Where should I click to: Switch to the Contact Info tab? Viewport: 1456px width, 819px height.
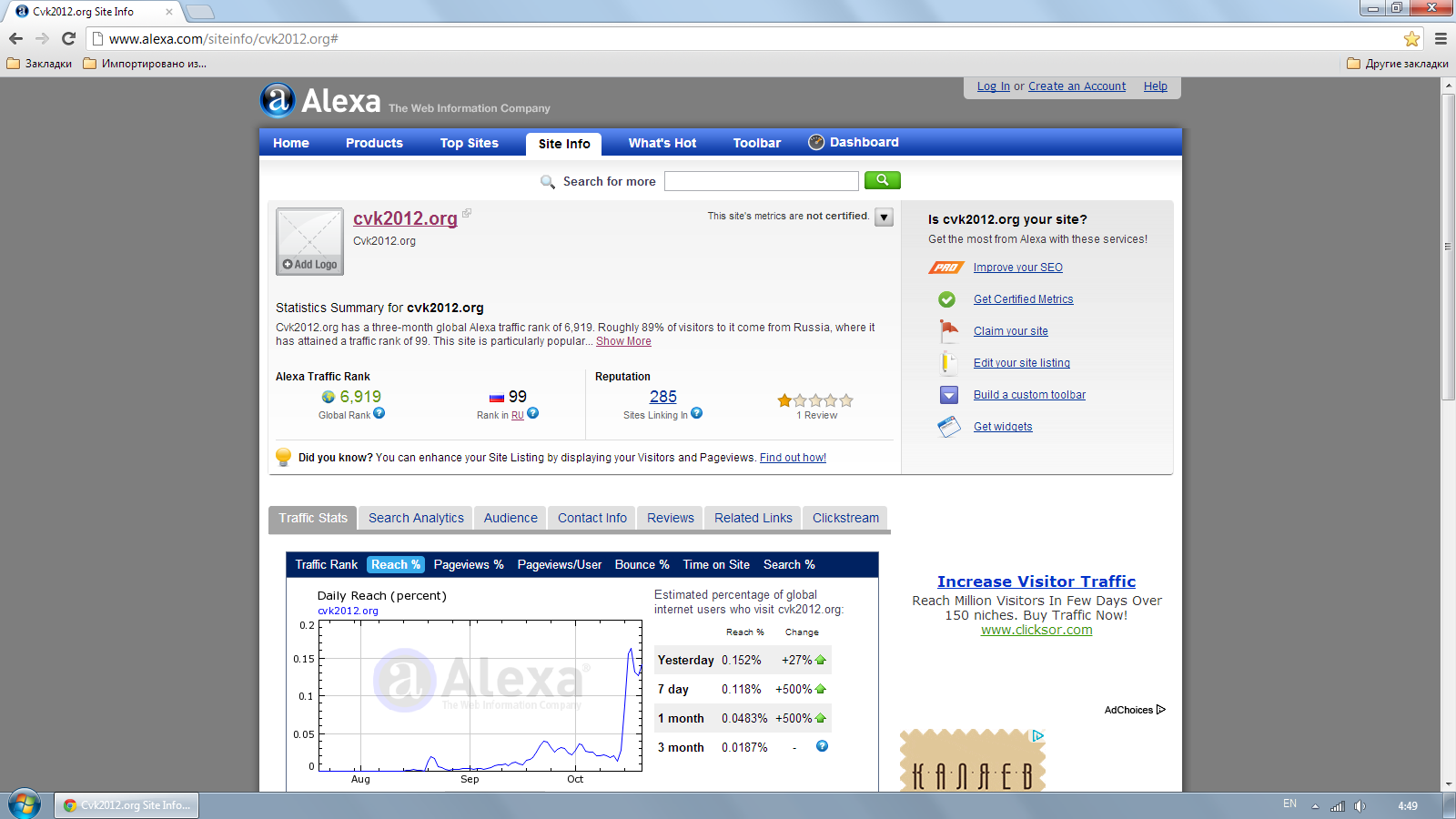tap(592, 518)
